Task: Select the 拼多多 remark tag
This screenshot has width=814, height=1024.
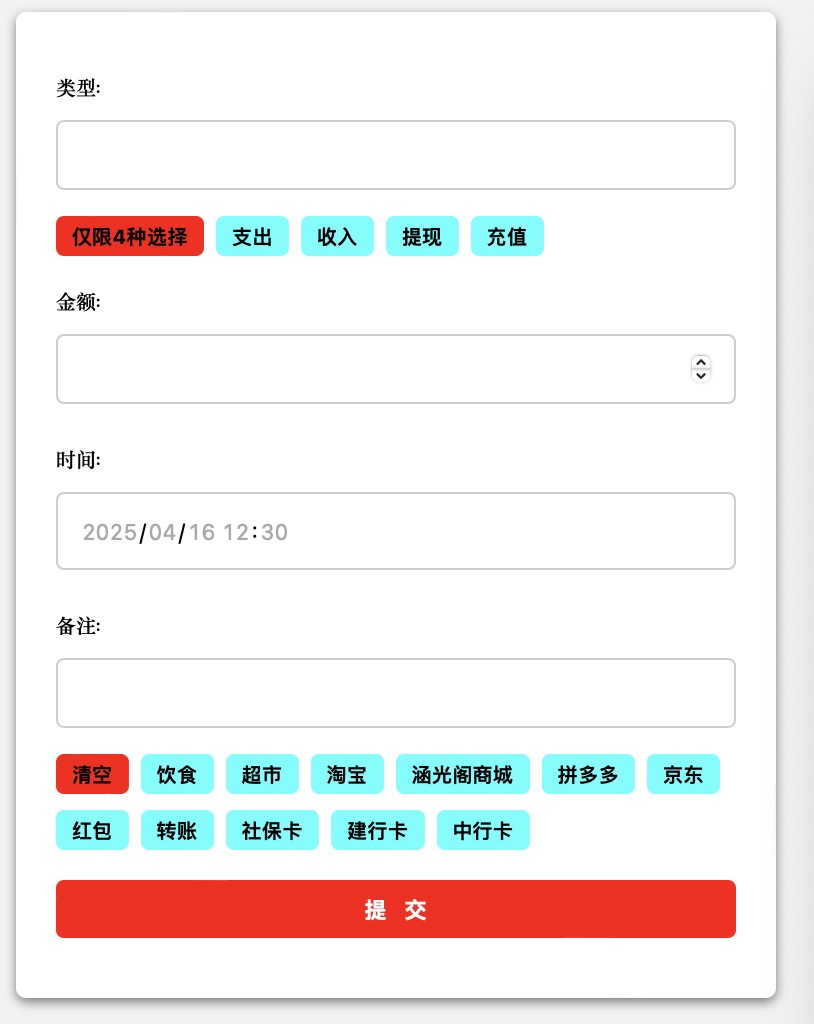Action: coord(588,775)
